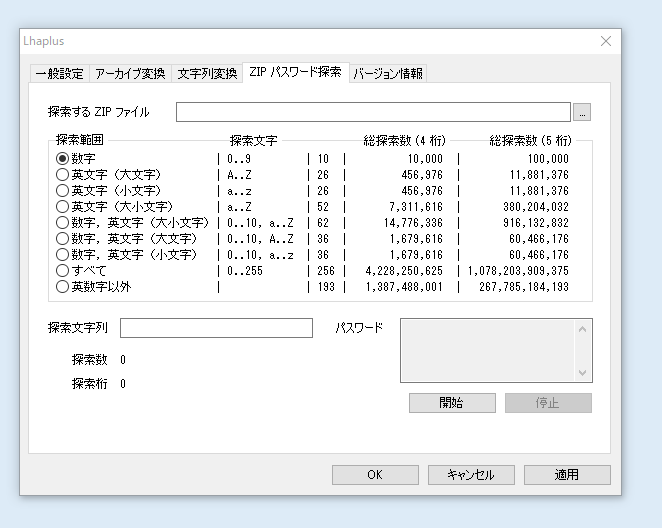The image size is (662, 528).
Task: Open the アーカイブ変換 tab
Action: (x=130, y=74)
